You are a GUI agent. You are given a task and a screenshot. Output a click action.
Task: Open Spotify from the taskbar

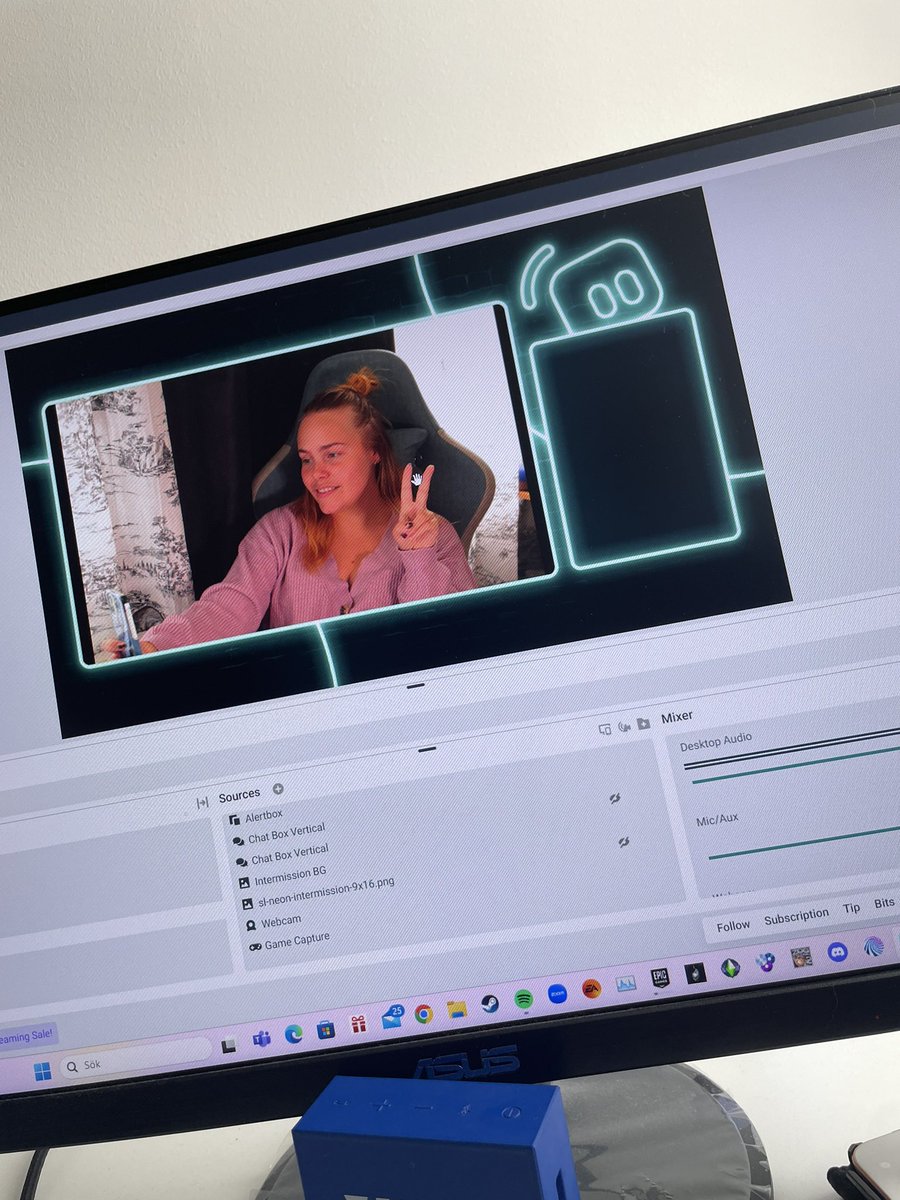coord(523,998)
